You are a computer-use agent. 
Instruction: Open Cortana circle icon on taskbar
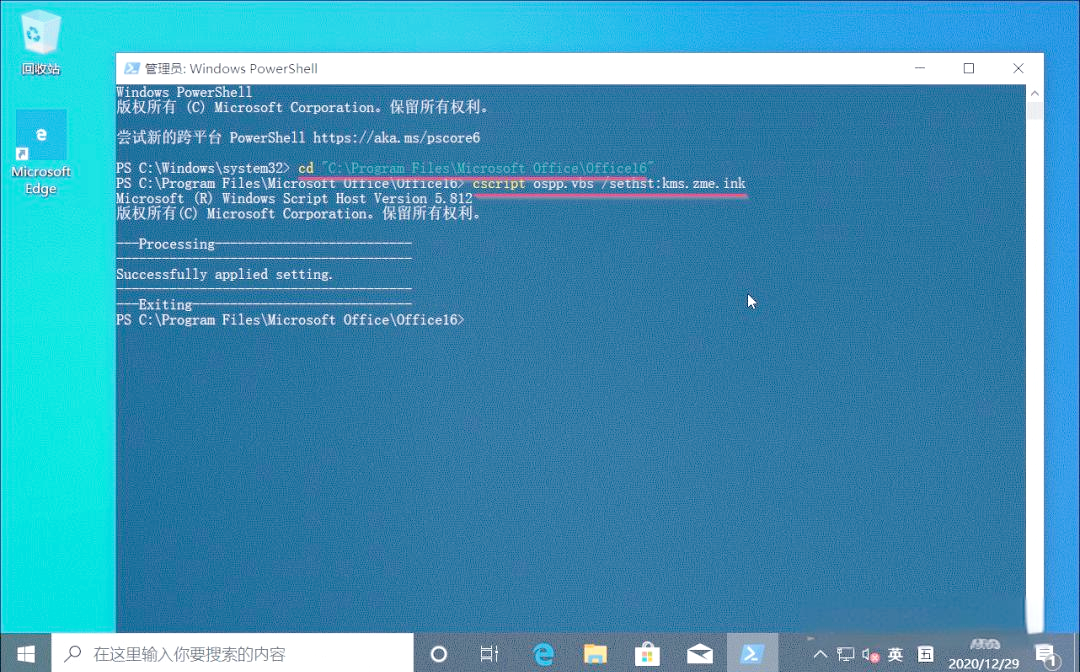click(x=439, y=653)
